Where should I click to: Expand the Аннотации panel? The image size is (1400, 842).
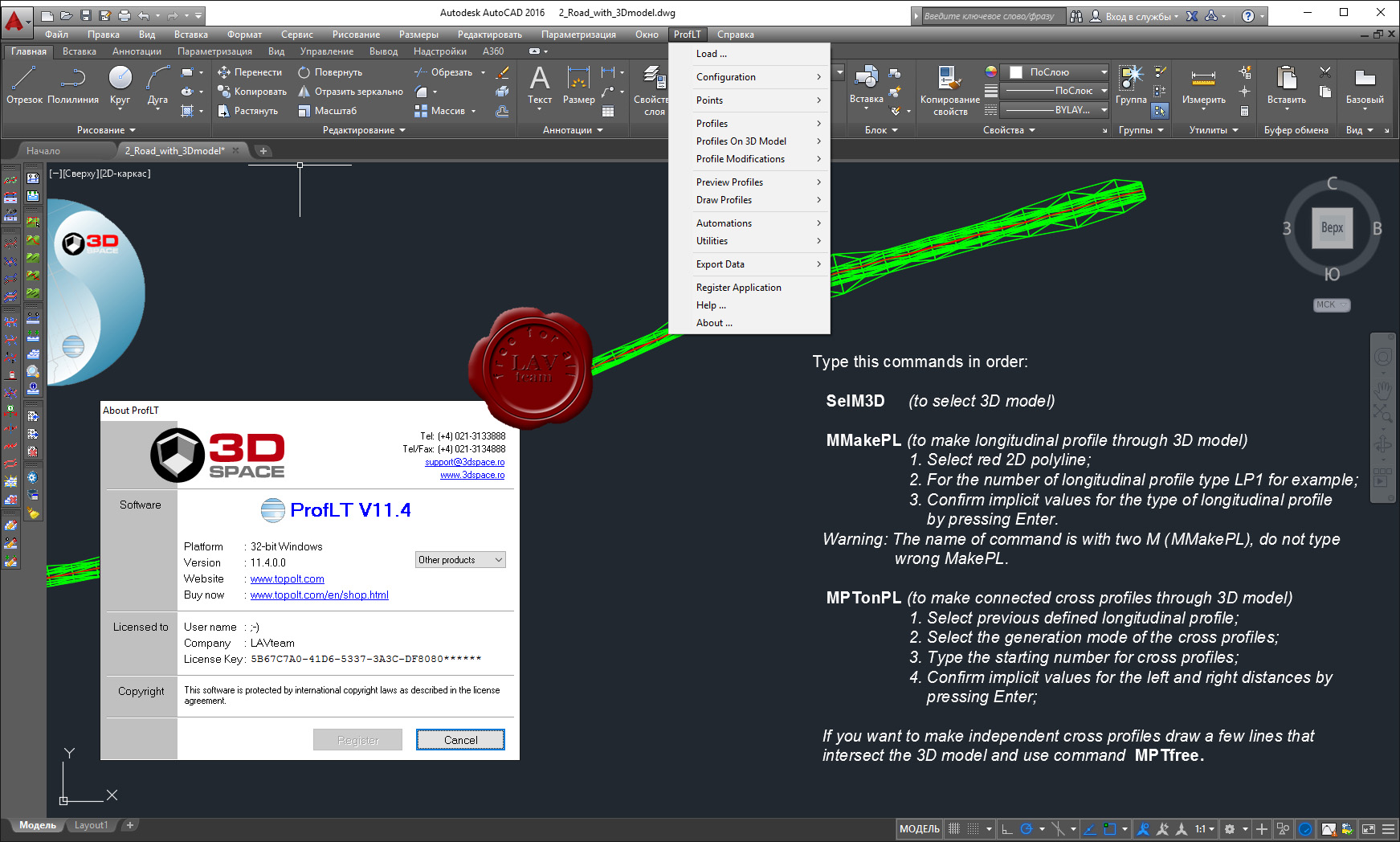(573, 130)
